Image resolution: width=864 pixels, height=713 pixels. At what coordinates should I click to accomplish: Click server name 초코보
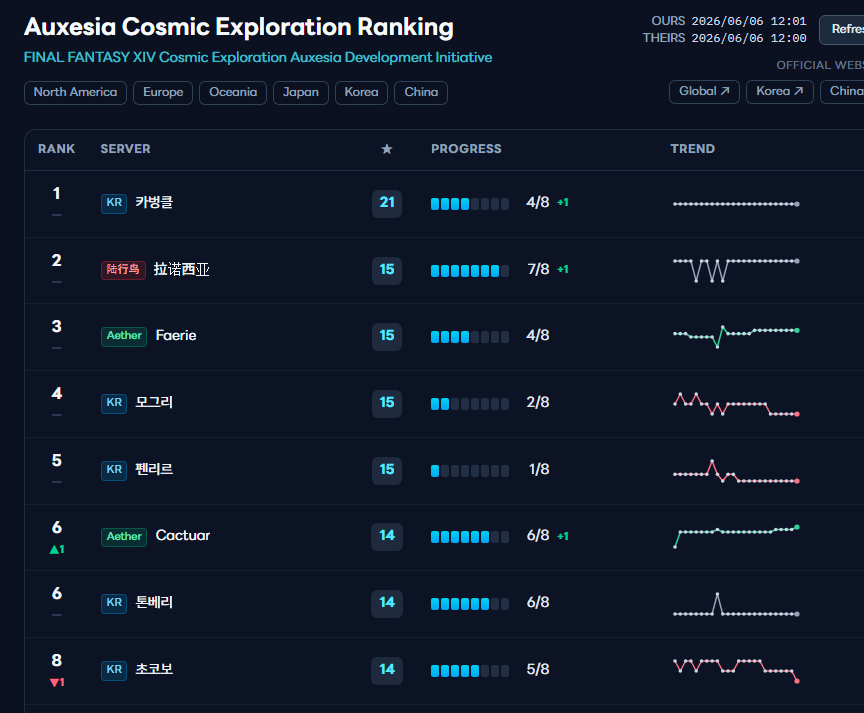154,669
